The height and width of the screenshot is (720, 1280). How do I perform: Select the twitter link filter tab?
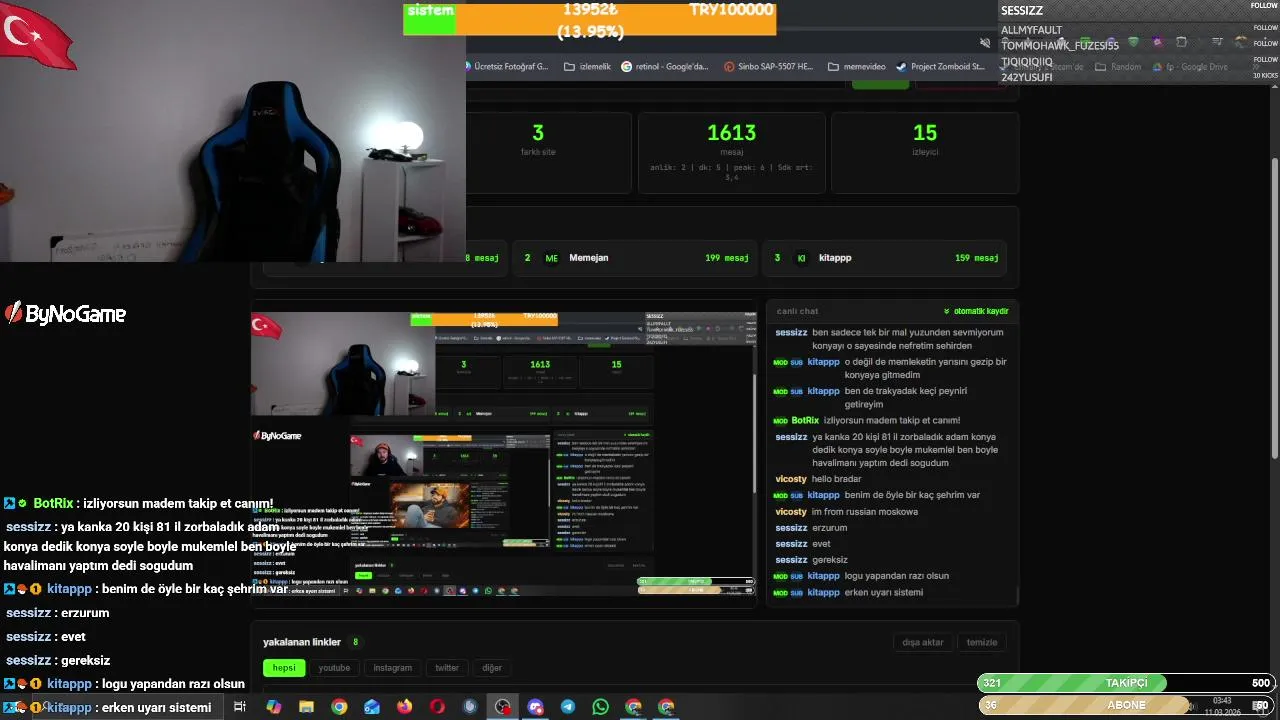447,668
